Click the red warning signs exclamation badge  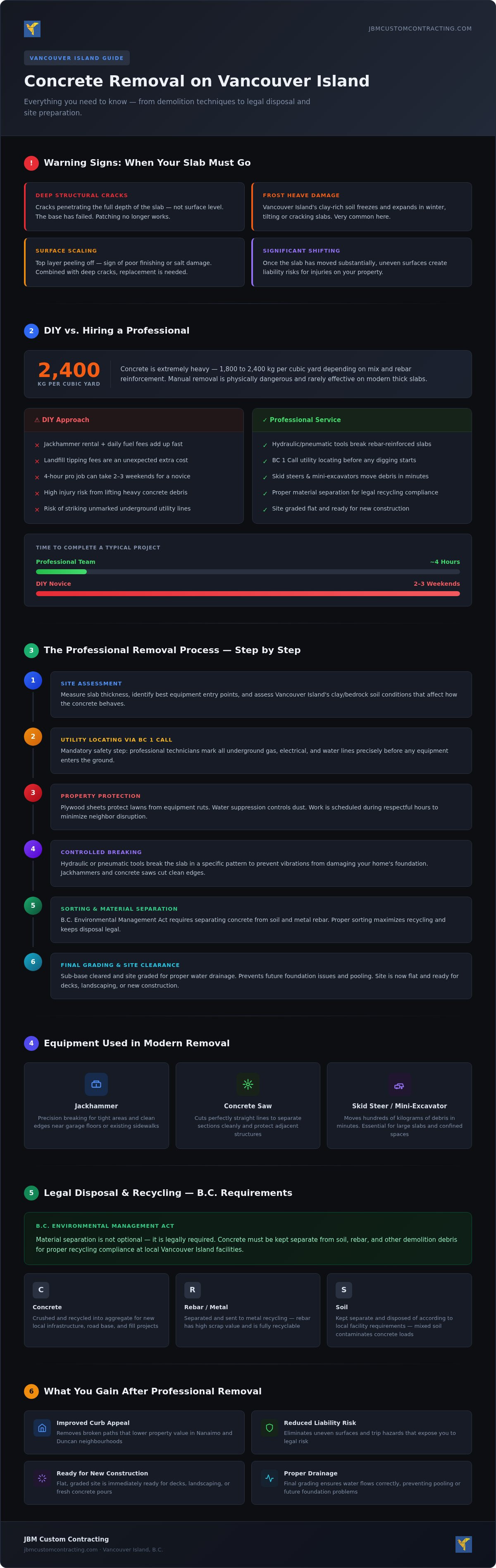tap(31, 163)
